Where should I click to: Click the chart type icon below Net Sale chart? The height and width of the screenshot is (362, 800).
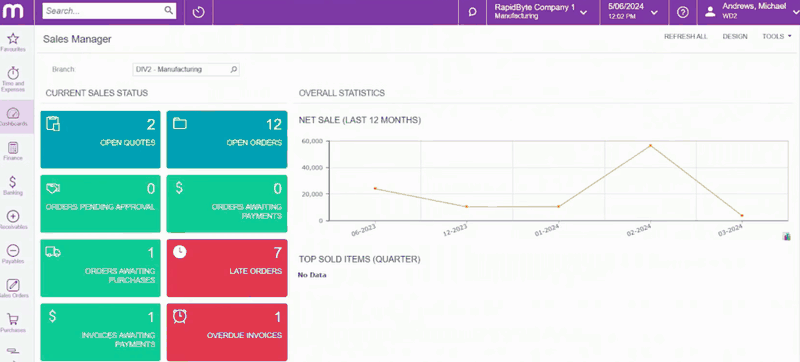pyautogui.click(x=786, y=236)
